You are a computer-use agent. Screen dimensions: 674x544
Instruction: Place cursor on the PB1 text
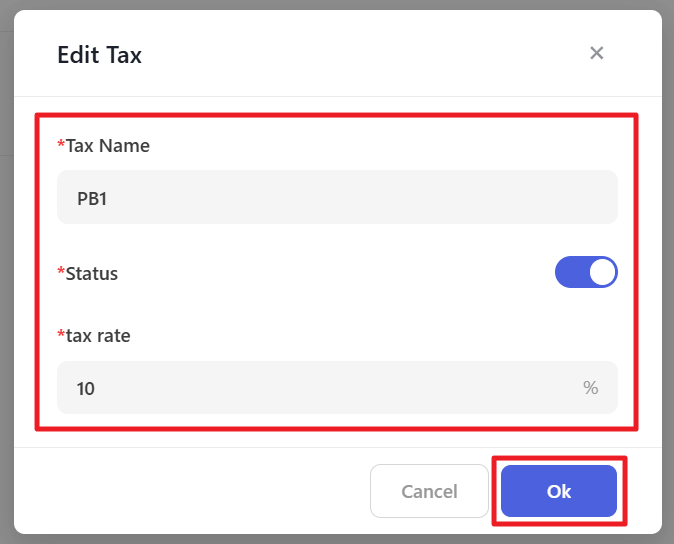click(x=92, y=198)
